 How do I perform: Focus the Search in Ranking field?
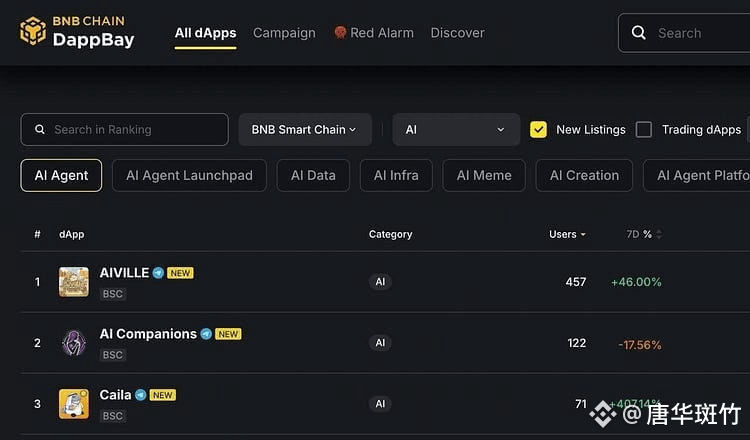point(124,130)
